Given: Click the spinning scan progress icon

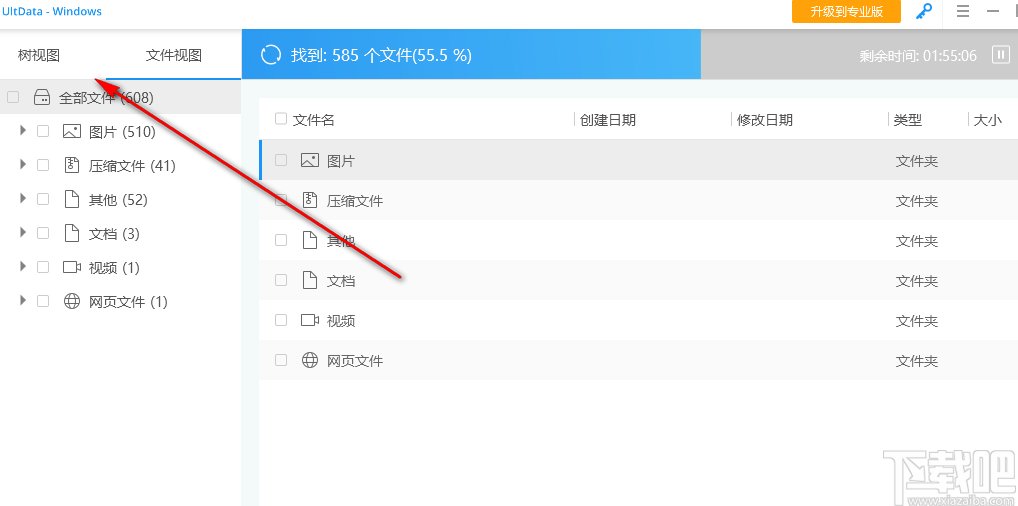Looking at the screenshot, I should 270,55.
